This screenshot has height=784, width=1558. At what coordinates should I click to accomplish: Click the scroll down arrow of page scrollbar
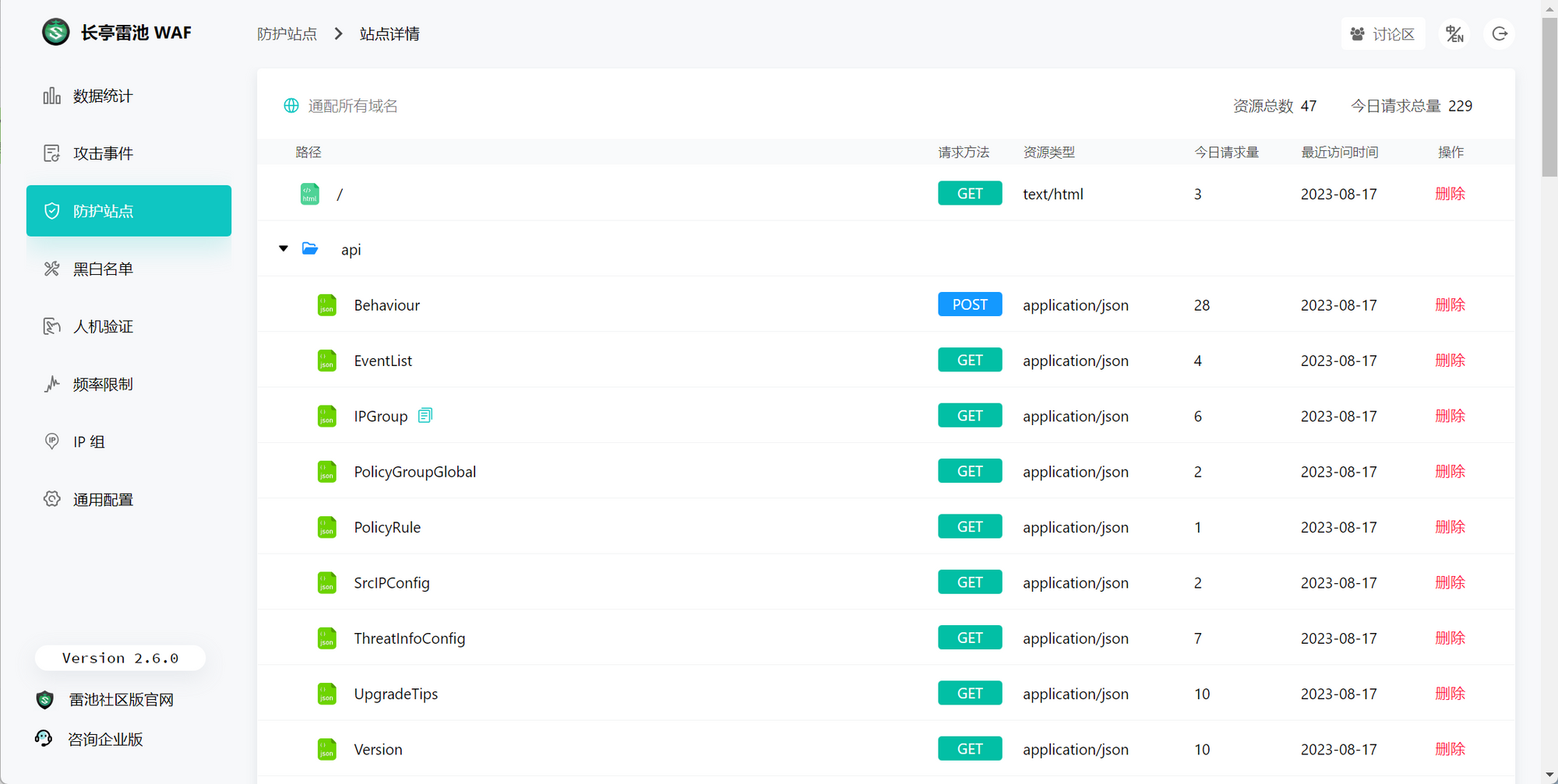click(x=1549, y=775)
